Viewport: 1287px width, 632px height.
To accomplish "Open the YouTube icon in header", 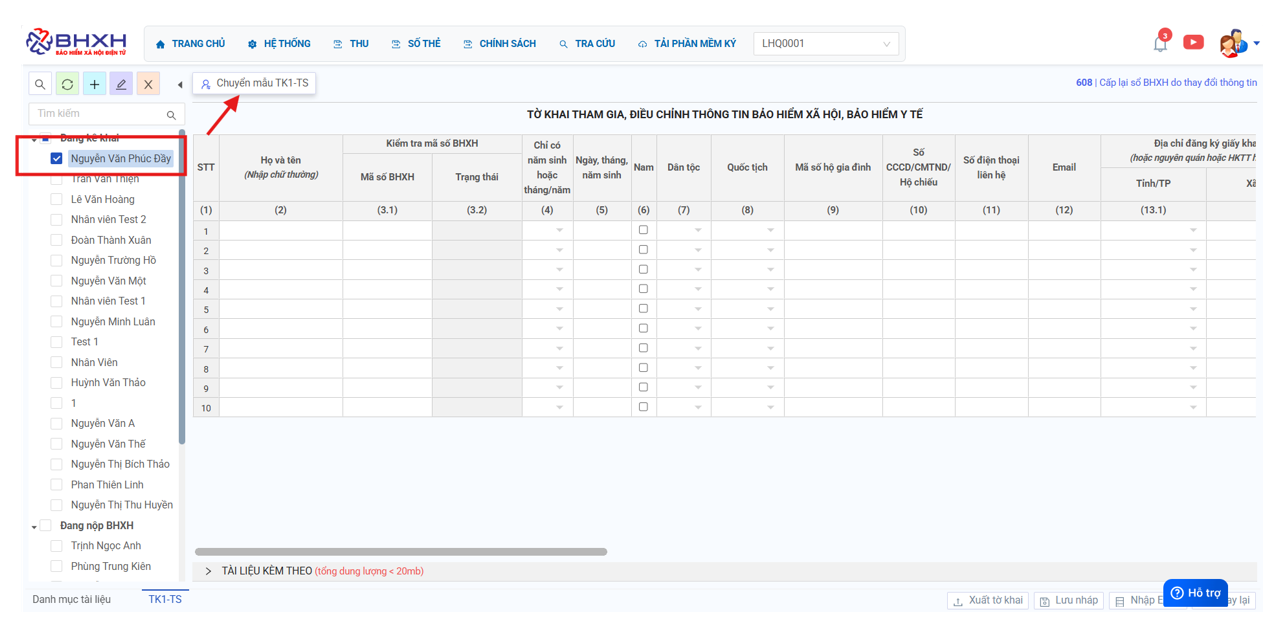I will [x=1193, y=42].
